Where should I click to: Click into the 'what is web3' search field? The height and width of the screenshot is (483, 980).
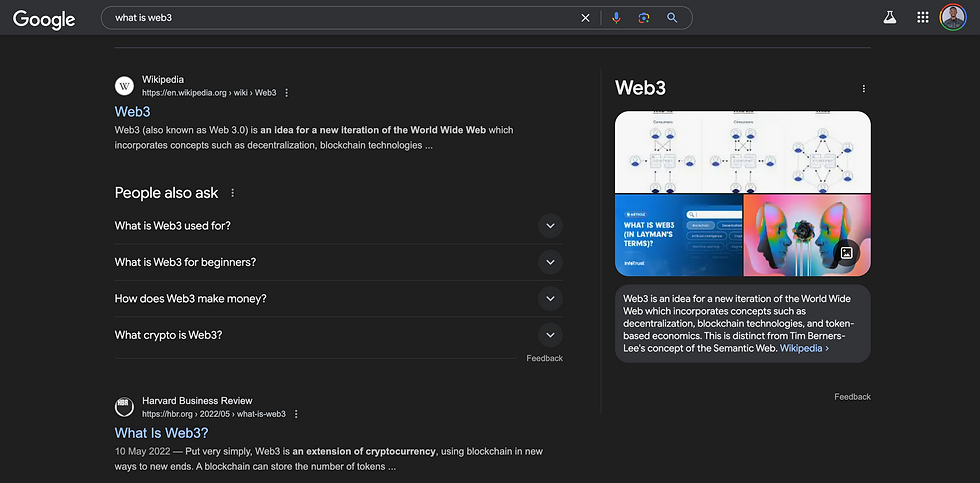click(344, 18)
